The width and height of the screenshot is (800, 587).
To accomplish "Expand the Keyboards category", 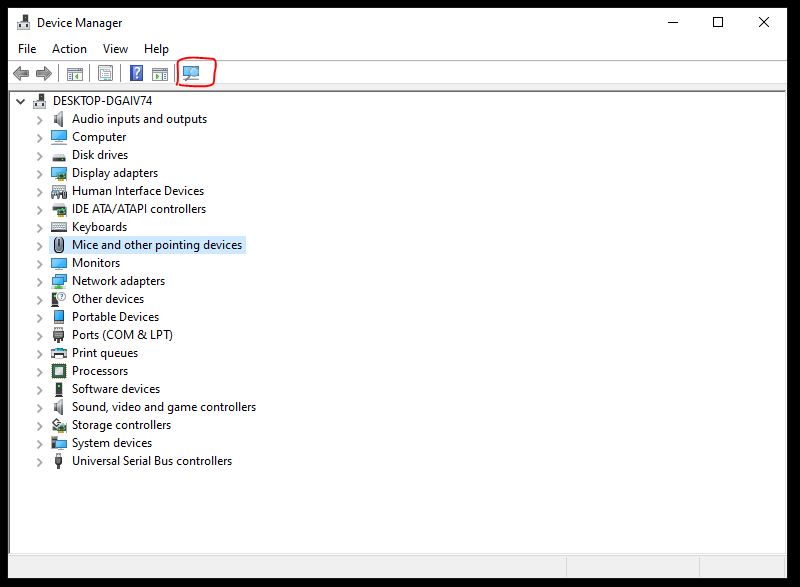I will [x=39, y=228].
